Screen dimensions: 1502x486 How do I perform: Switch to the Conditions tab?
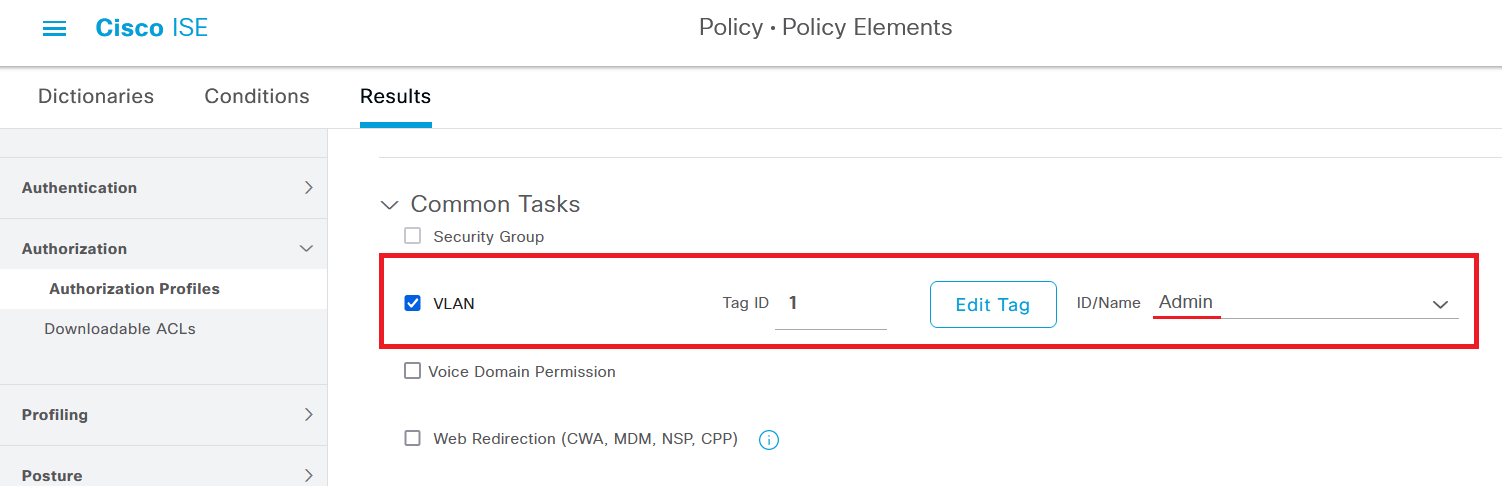[x=257, y=96]
